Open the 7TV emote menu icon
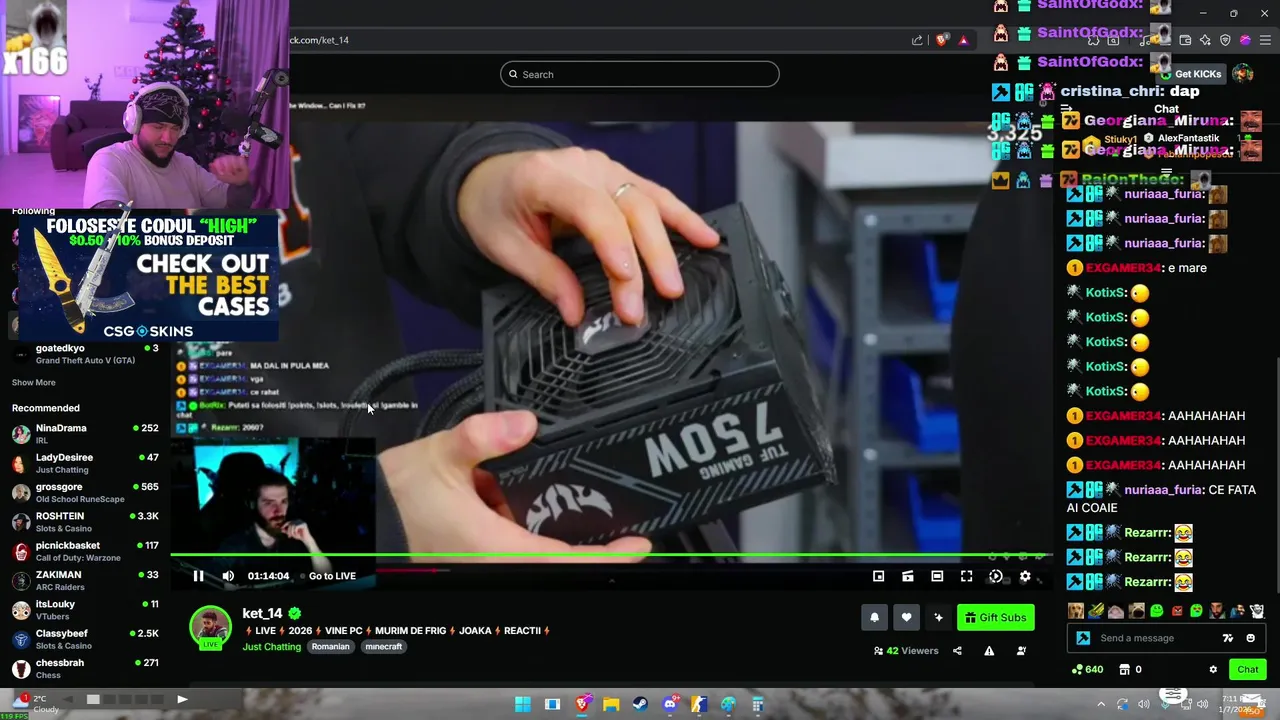The width and height of the screenshot is (1280, 720). point(1228,638)
